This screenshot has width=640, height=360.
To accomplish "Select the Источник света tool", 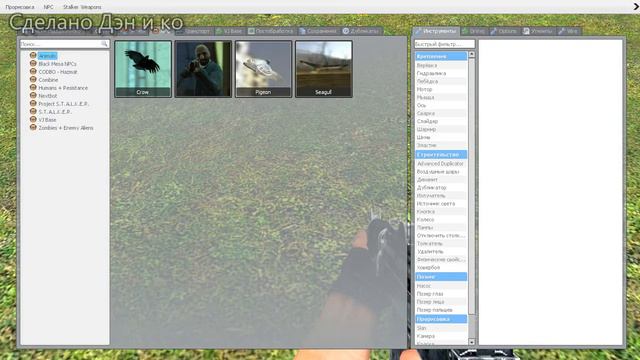I will (441, 204).
